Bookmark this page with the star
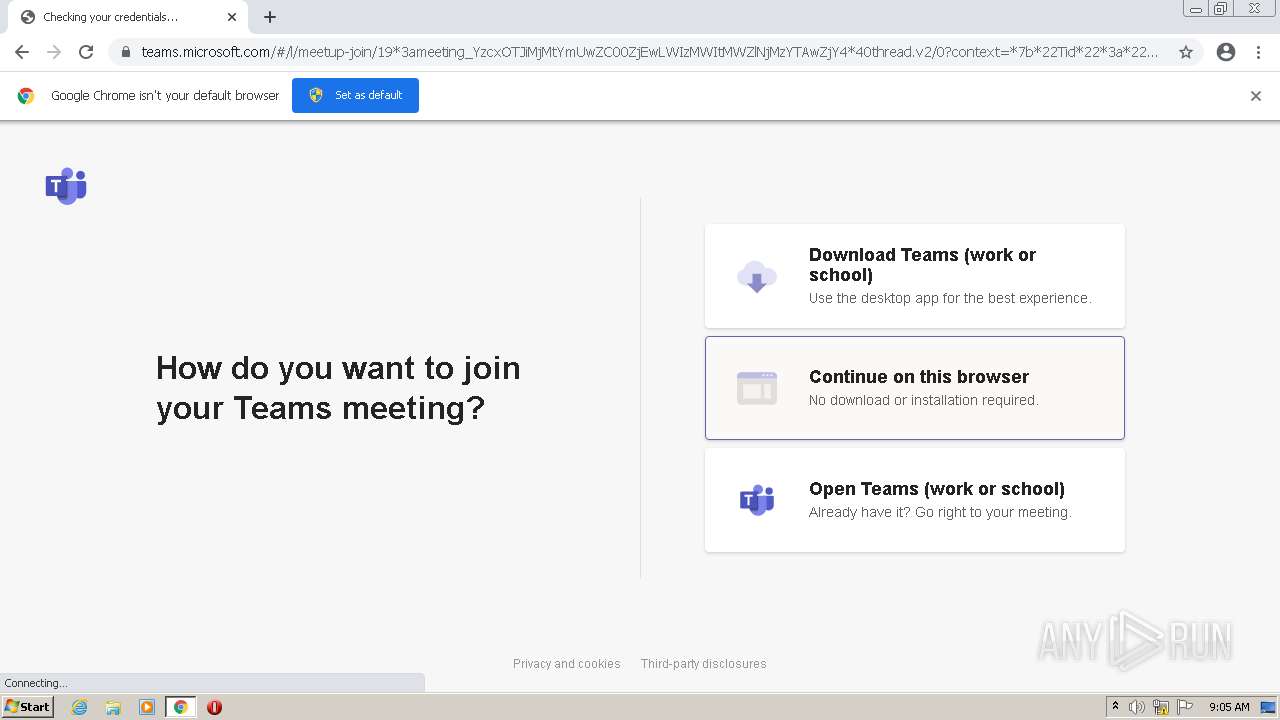 point(1186,52)
